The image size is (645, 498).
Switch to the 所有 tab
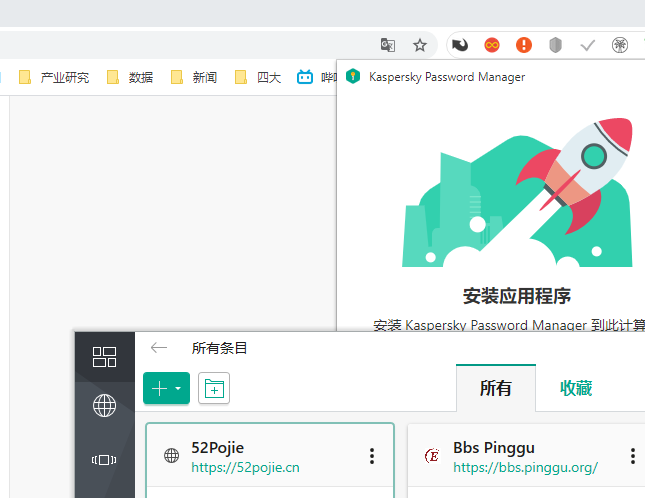pos(496,389)
